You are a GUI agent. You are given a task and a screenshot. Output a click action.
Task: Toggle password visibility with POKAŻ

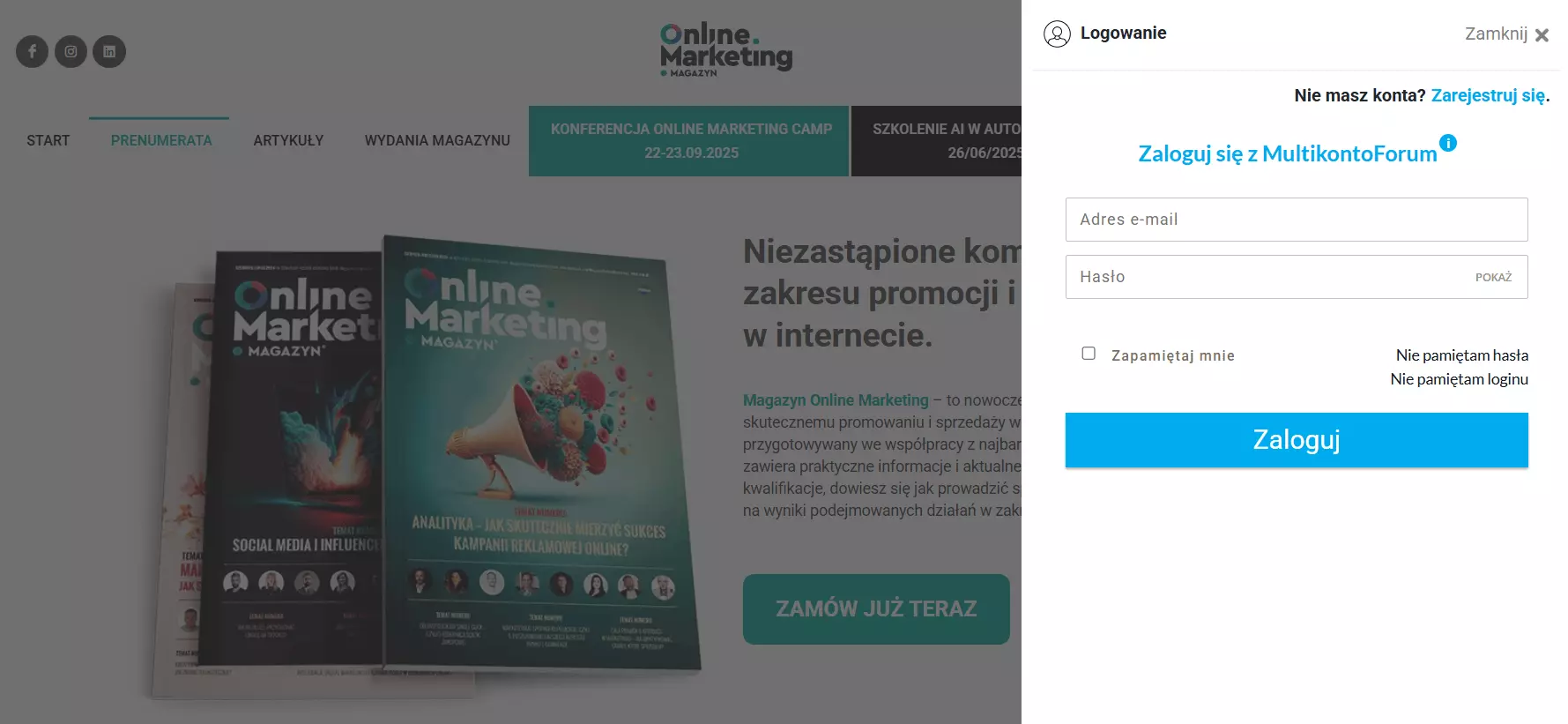click(x=1493, y=277)
